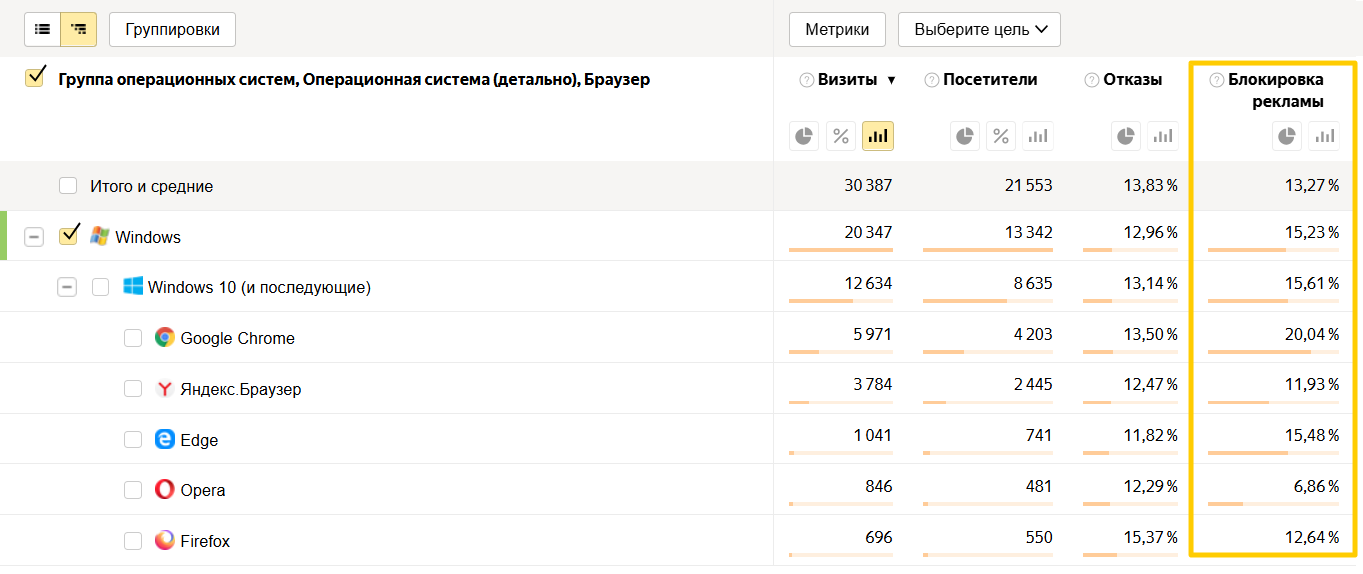This screenshot has width=1363, height=574.
Task: Open the Группировки button
Action: pos(172,29)
